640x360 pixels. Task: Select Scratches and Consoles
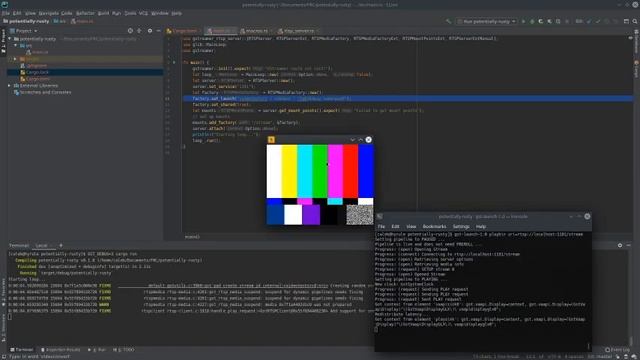[x=42, y=92]
